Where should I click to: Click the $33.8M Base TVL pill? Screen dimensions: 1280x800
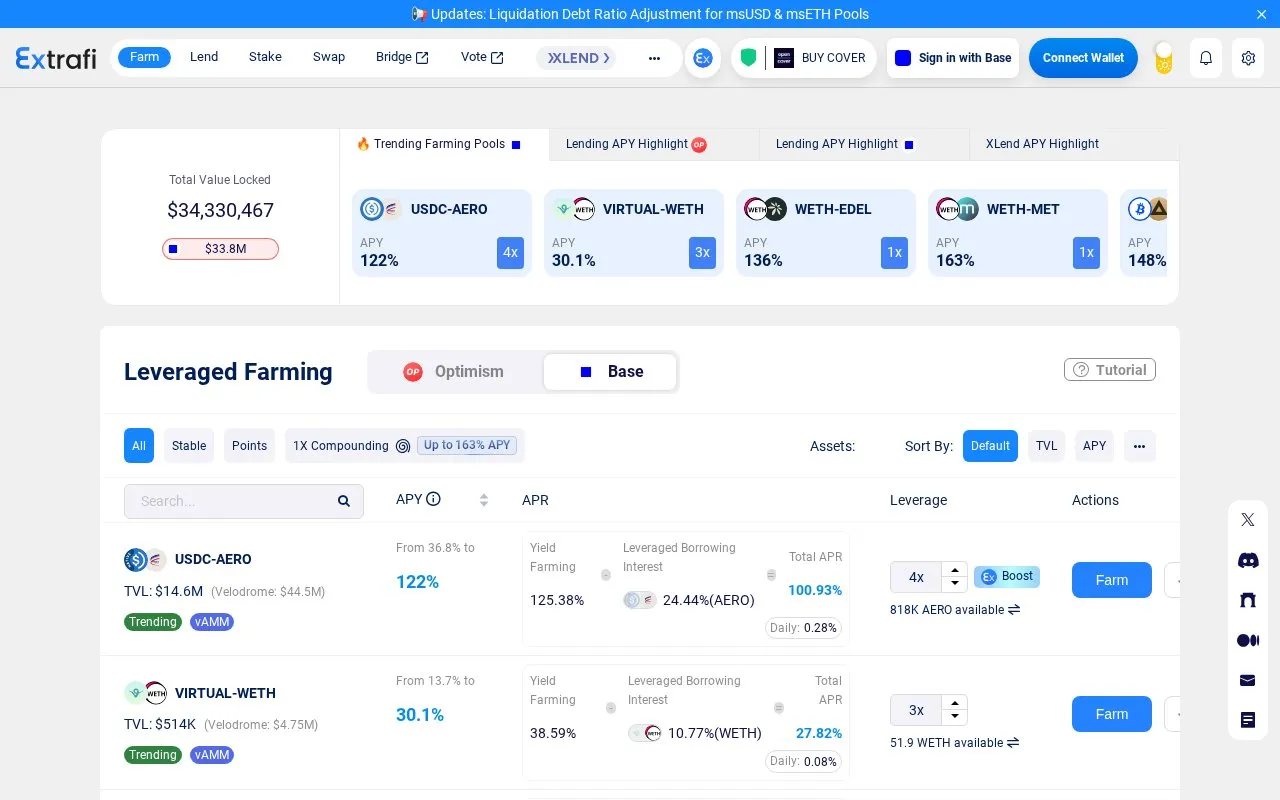(x=220, y=249)
